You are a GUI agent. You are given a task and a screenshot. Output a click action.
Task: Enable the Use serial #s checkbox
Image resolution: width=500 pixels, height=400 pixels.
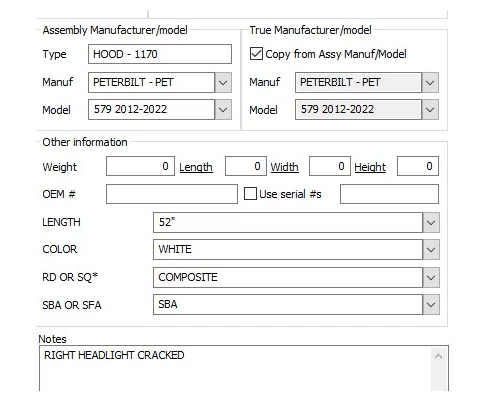click(250, 194)
